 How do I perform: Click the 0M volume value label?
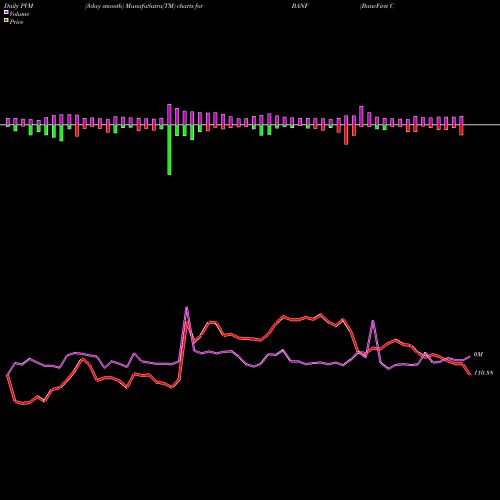pyautogui.click(x=478, y=354)
